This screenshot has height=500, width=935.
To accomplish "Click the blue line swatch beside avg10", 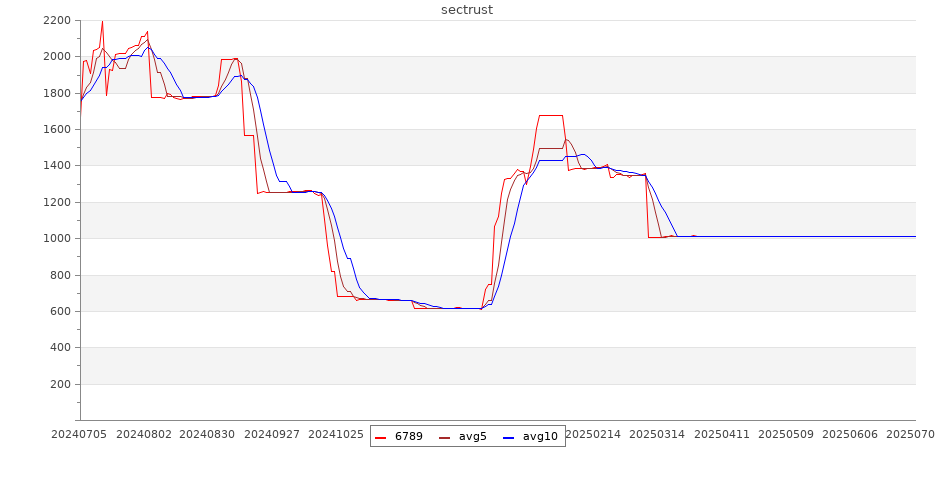I will pyautogui.click(x=509, y=437).
